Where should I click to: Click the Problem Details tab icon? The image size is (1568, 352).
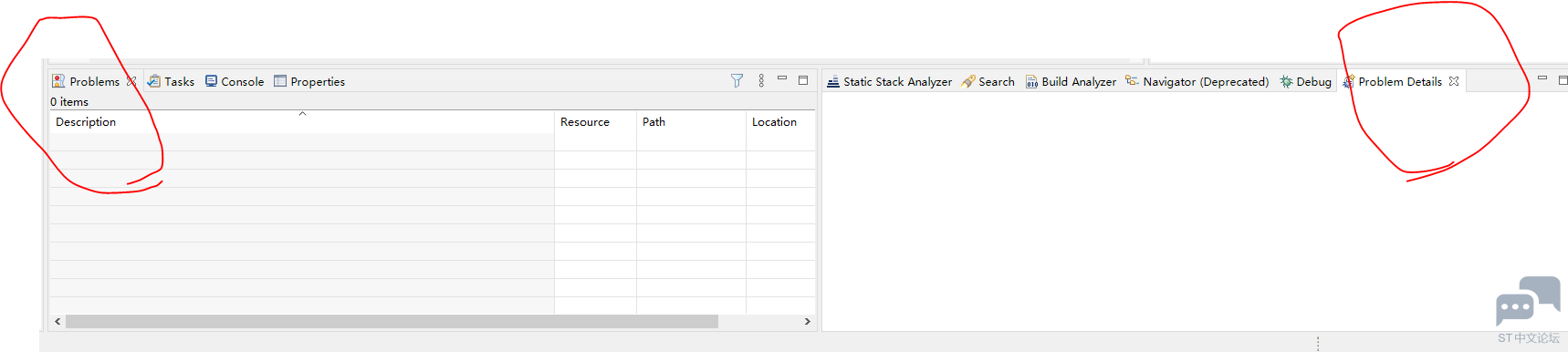[x=1348, y=81]
